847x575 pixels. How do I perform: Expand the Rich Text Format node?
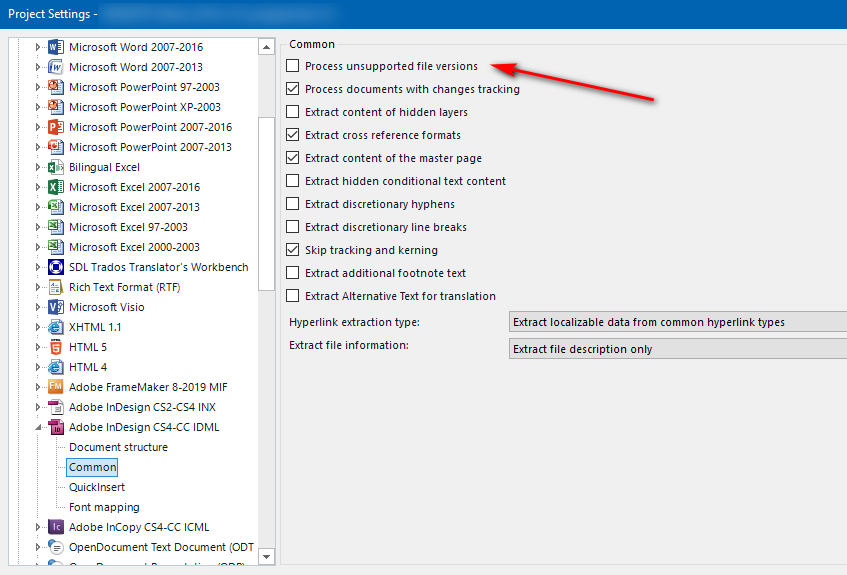[x=38, y=287]
